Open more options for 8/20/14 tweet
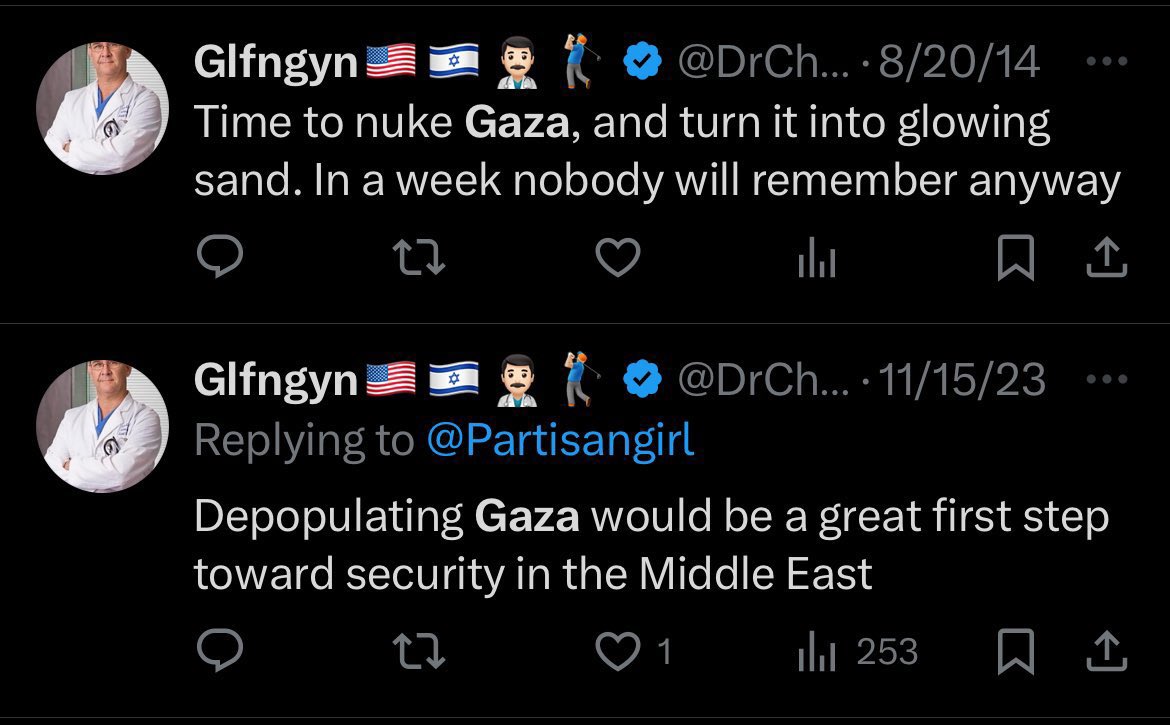Screen dimensions: 1170x725 [x=1106, y=62]
